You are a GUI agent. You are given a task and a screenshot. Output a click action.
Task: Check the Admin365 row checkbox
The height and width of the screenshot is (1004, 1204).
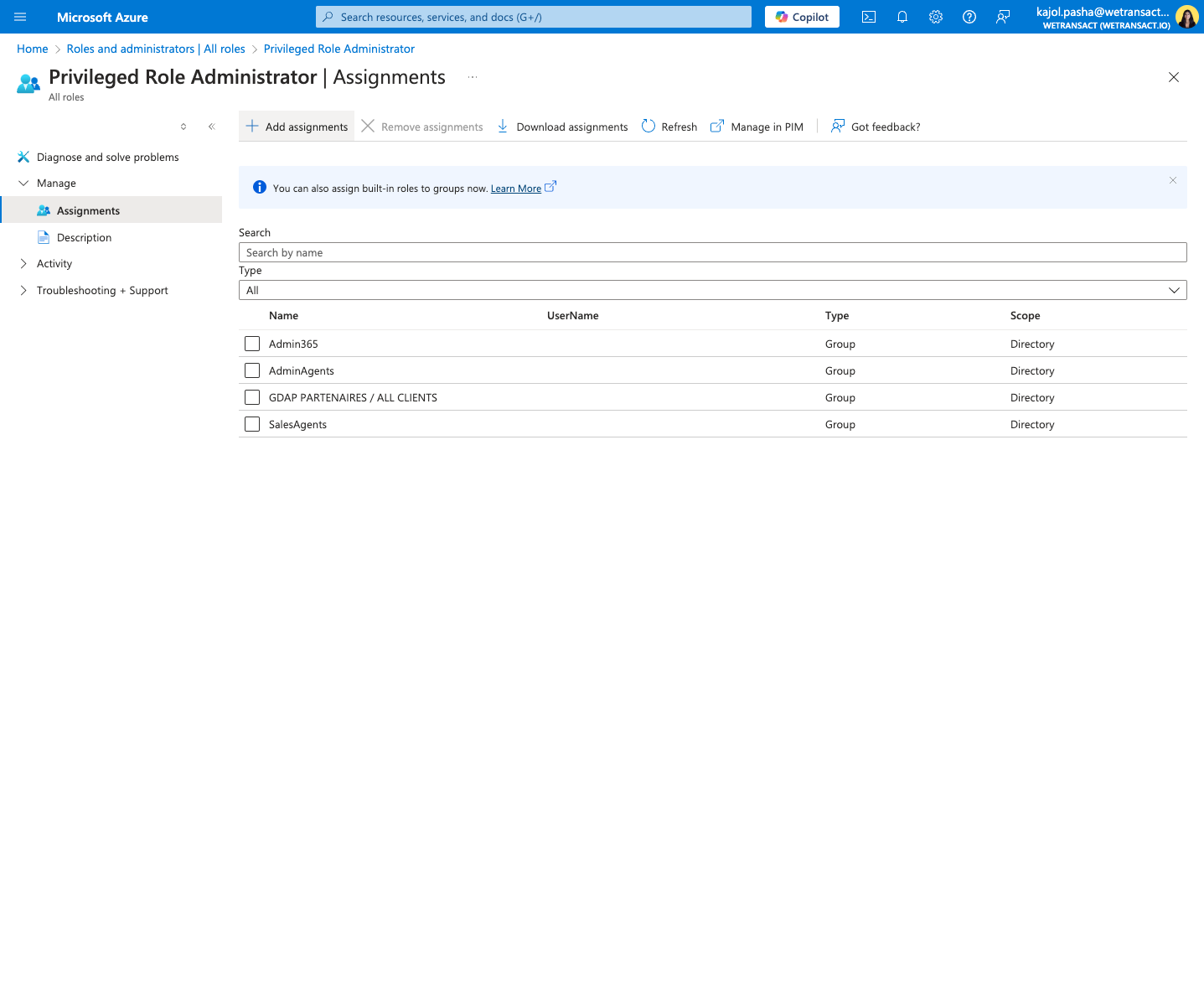coord(252,344)
